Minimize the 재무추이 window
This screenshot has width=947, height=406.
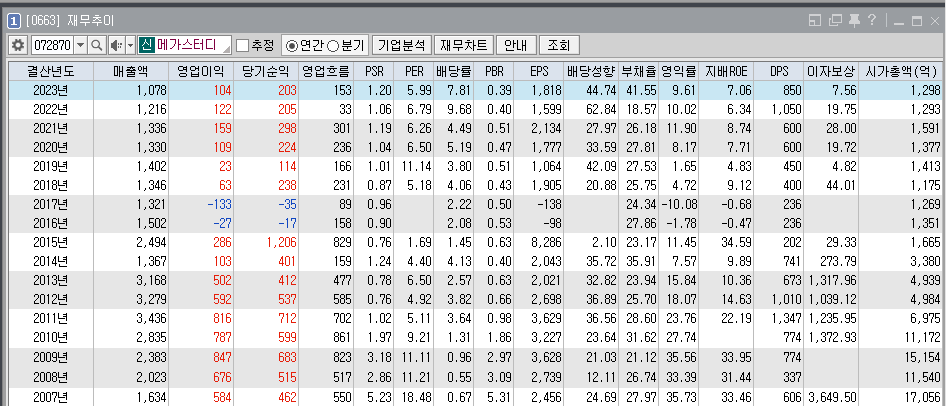[x=899, y=22]
